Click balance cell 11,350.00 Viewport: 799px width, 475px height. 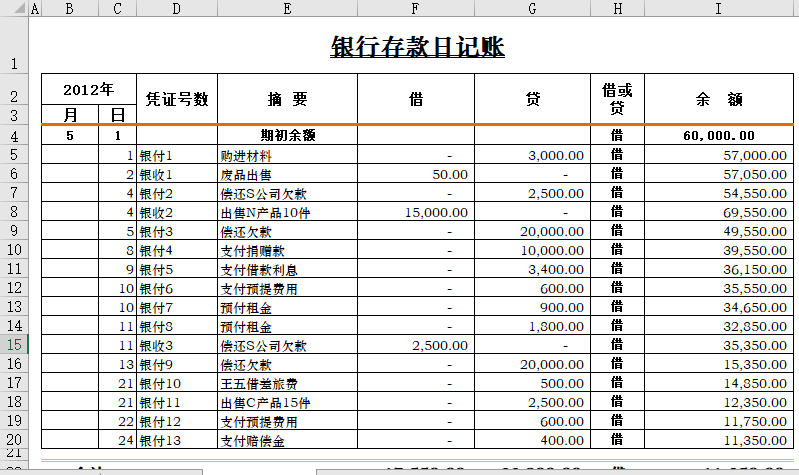click(718, 440)
